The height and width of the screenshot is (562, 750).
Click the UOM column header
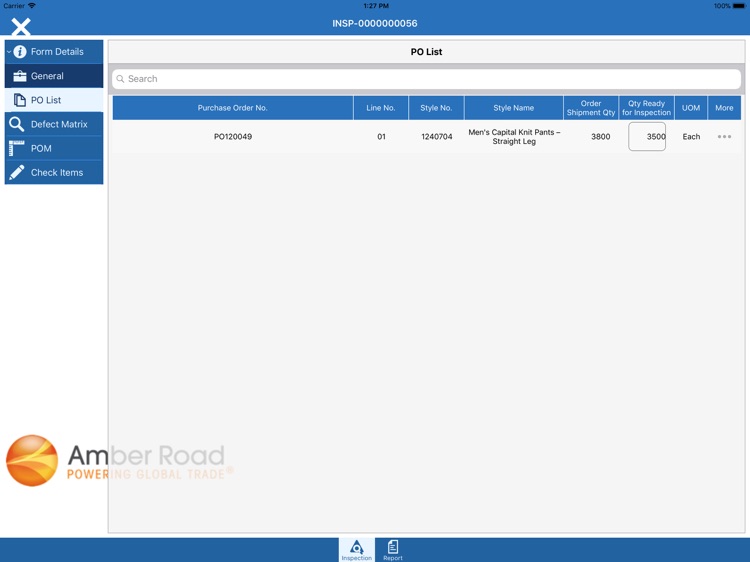[x=691, y=108]
